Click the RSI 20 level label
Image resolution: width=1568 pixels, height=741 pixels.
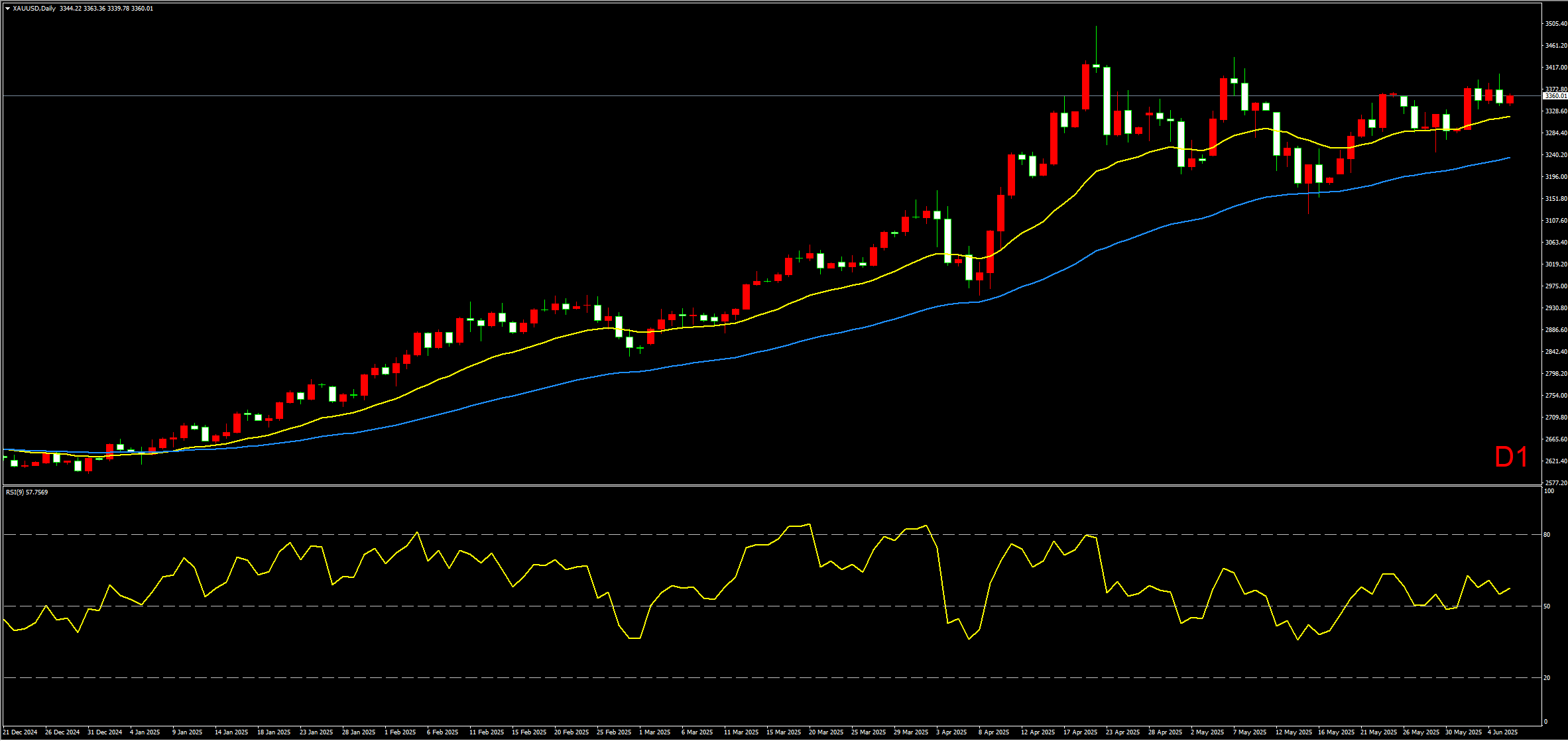[x=1547, y=678]
